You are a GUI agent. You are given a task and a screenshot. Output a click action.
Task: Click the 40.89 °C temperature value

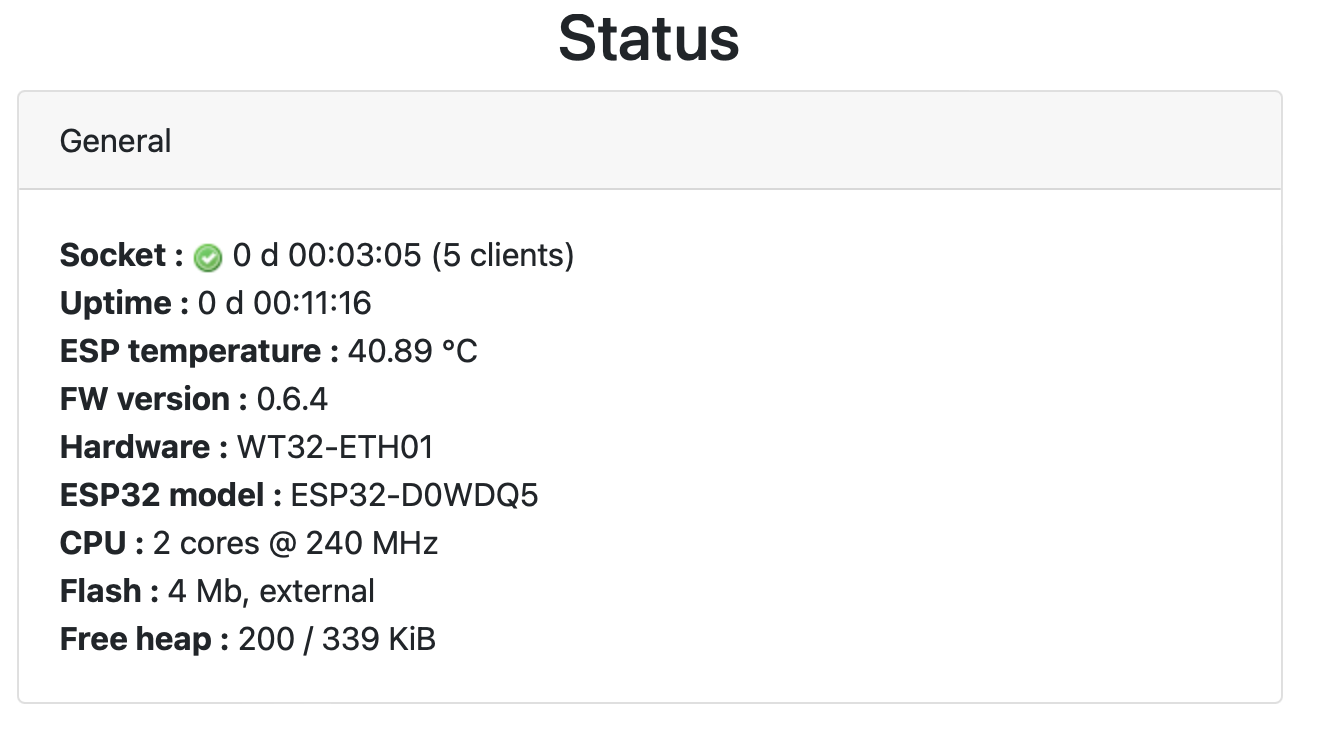(412, 351)
